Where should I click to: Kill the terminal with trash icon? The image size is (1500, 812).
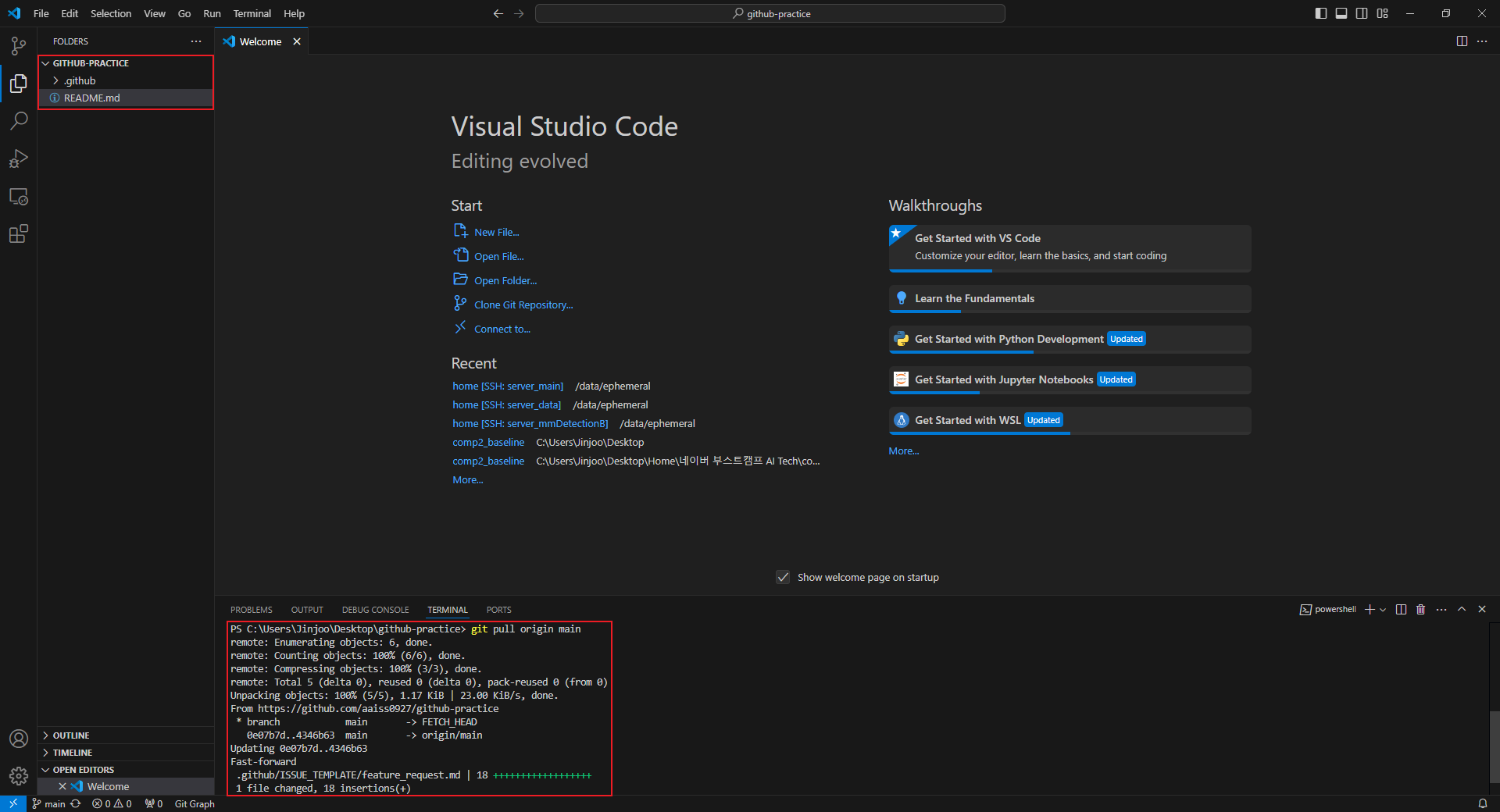(1421, 609)
